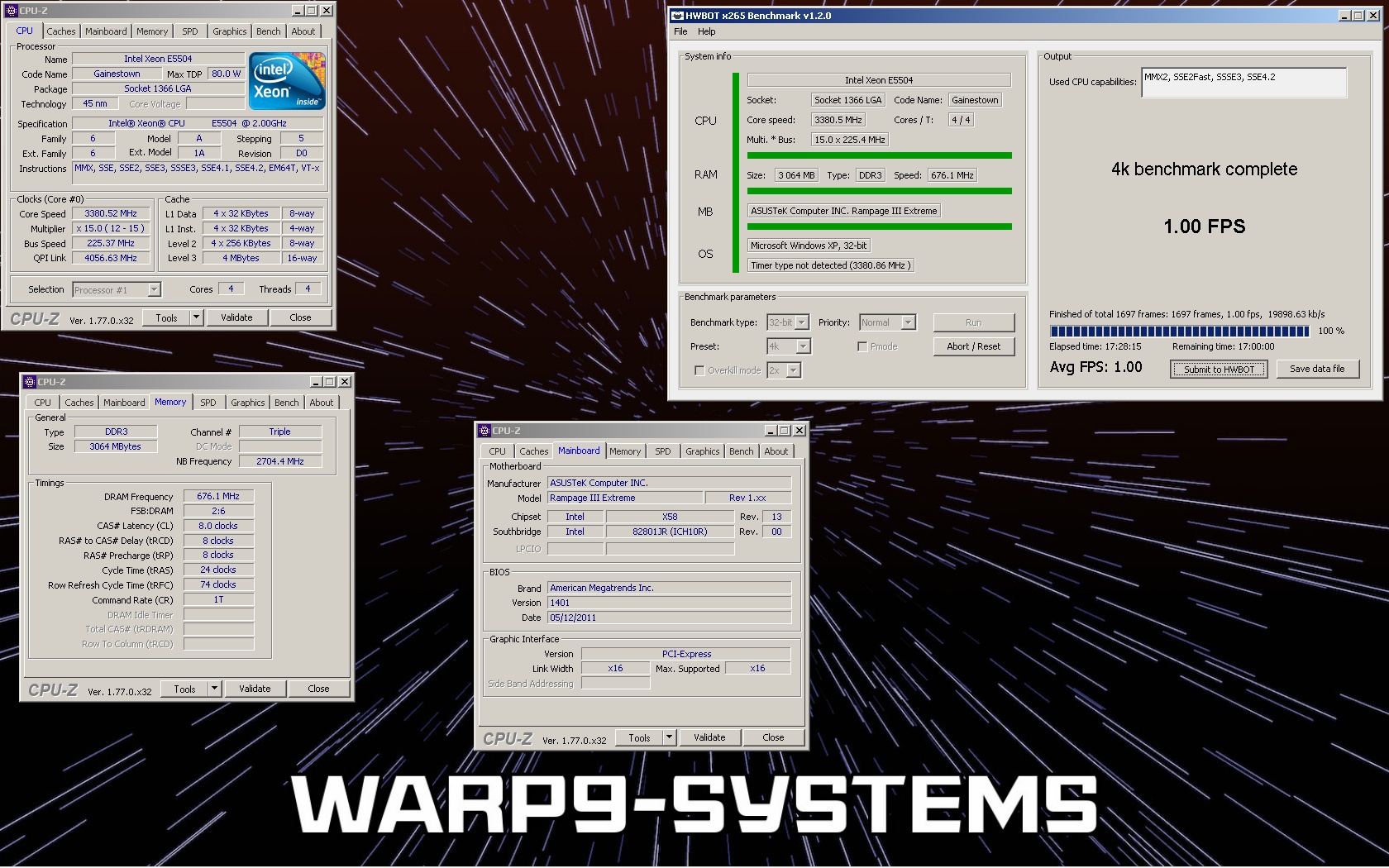Click the Channel # Triple value
Screen dimensions: 1389x868
tap(280, 432)
